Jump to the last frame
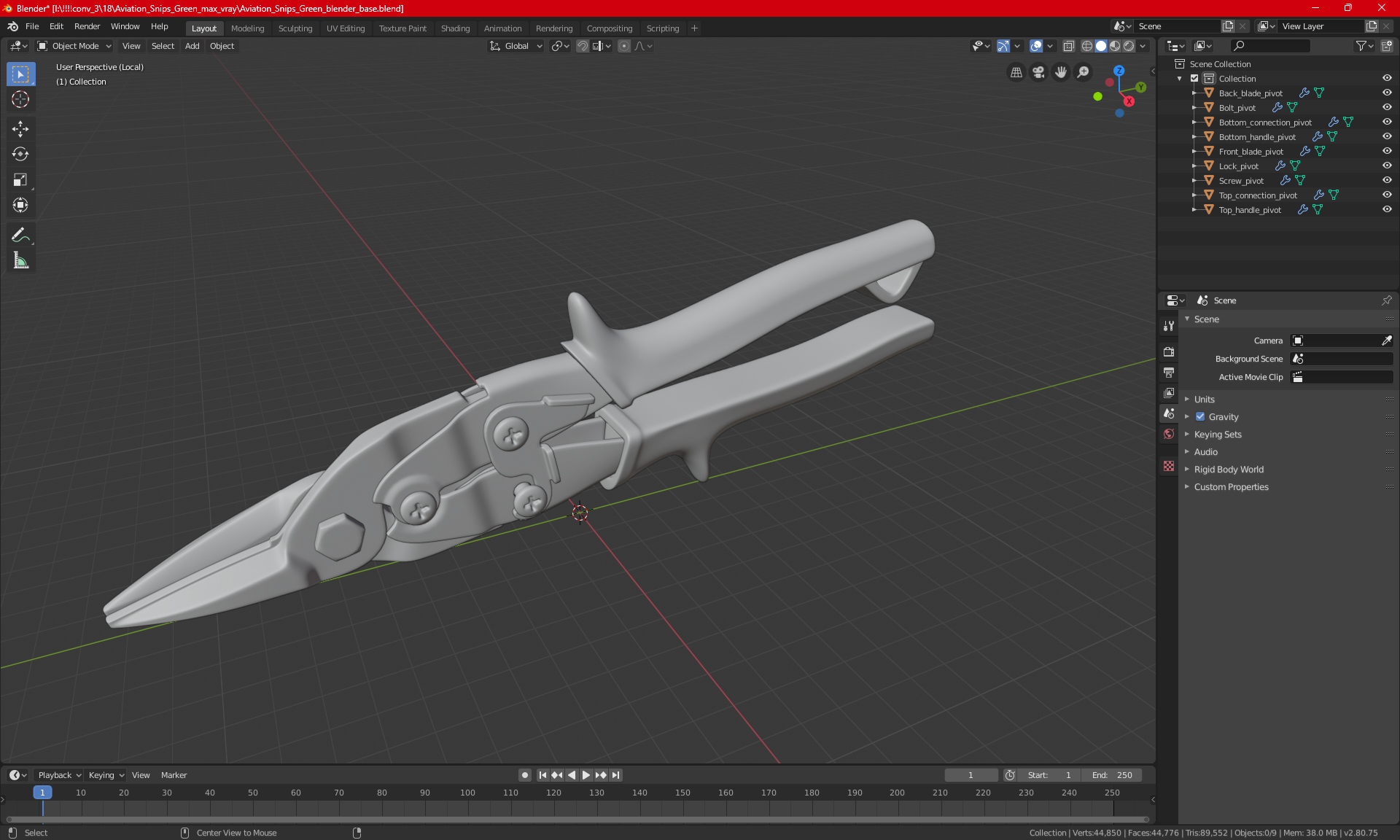The height and width of the screenshot is (840, 1400). click(615, 775)
